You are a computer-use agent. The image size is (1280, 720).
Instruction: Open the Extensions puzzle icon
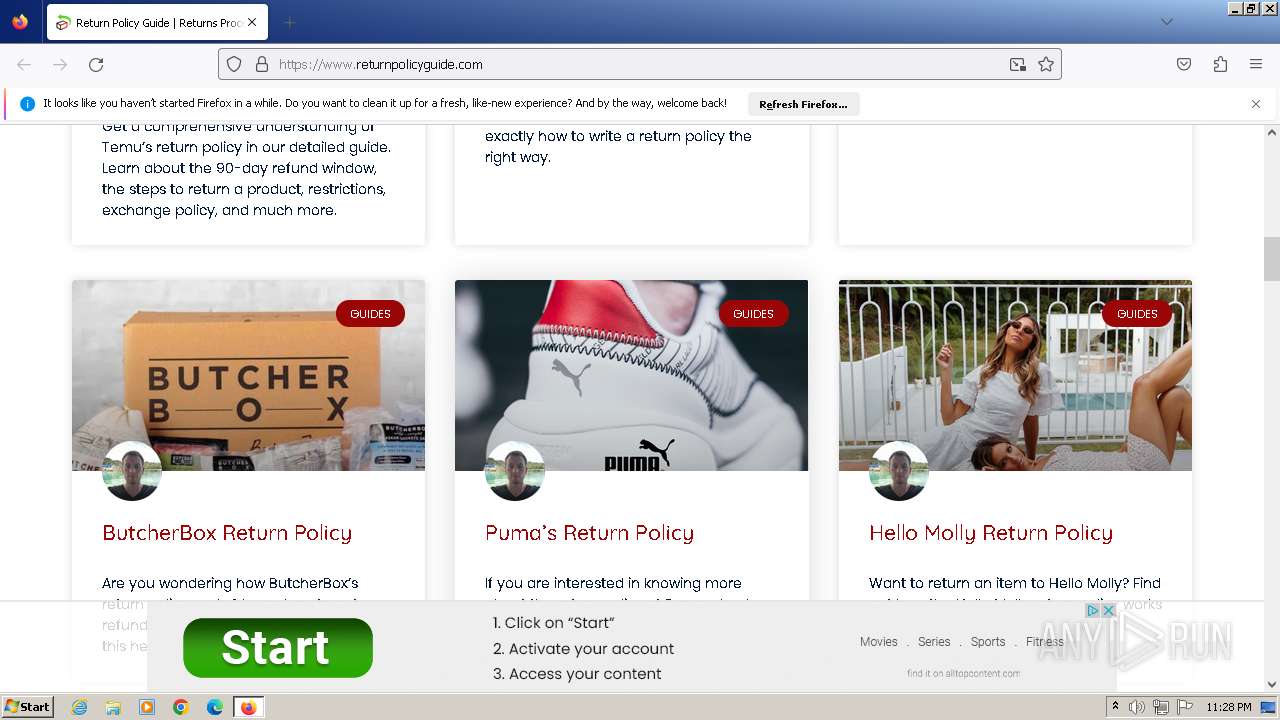coord(1220,64)
